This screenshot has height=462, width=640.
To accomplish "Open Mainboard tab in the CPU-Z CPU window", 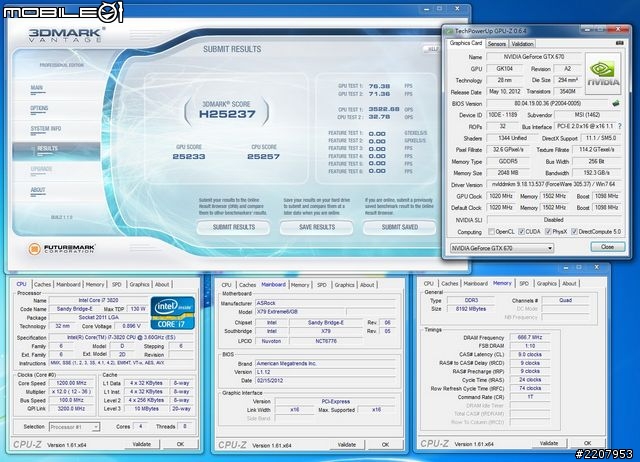I will pos(68,284).
